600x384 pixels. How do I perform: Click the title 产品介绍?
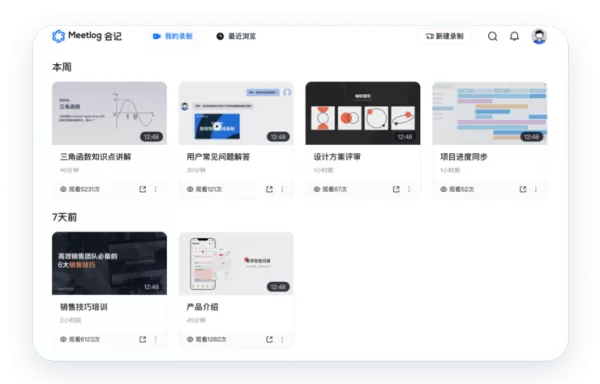(x=202, y=307)
